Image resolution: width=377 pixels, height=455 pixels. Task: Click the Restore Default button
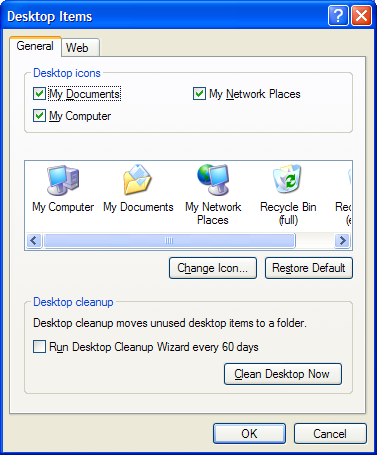pos(309,268)
